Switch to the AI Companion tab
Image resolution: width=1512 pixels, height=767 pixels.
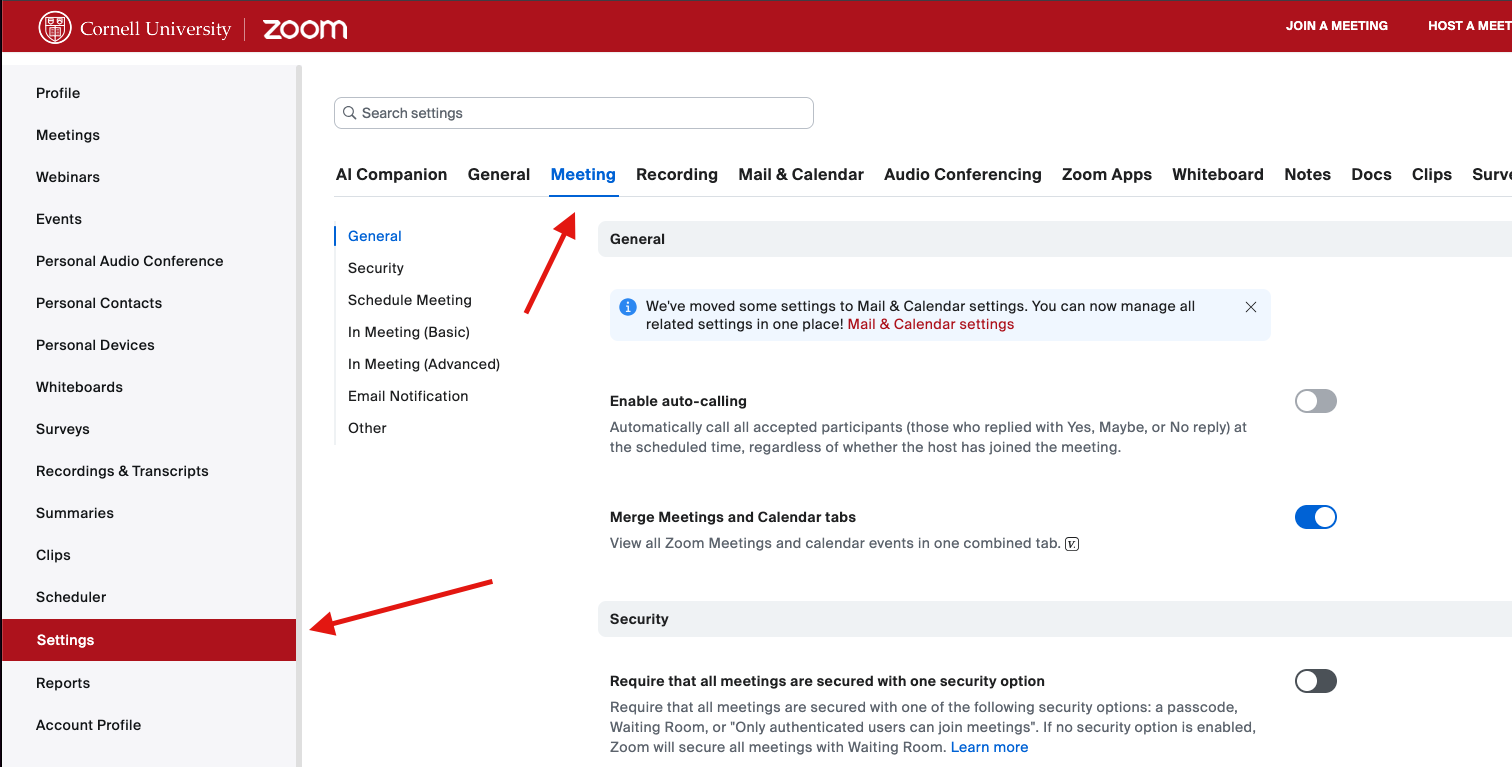click(x=391, y=174)
